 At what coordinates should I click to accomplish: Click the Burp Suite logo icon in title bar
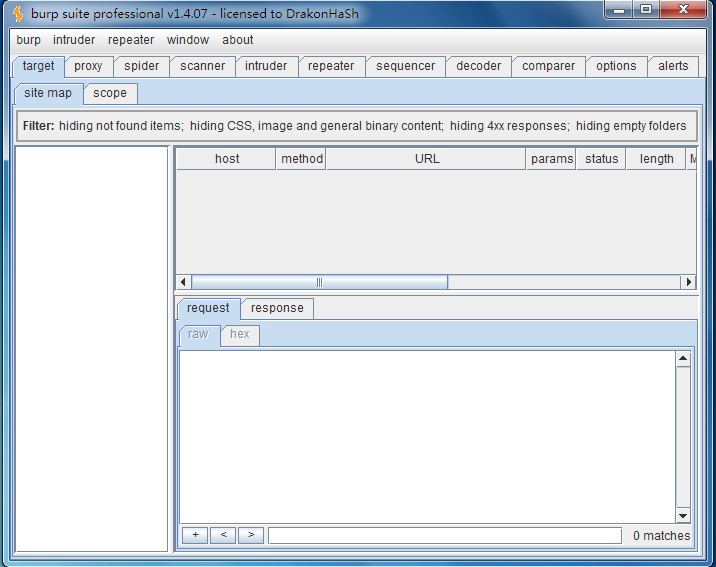(17, 13)
